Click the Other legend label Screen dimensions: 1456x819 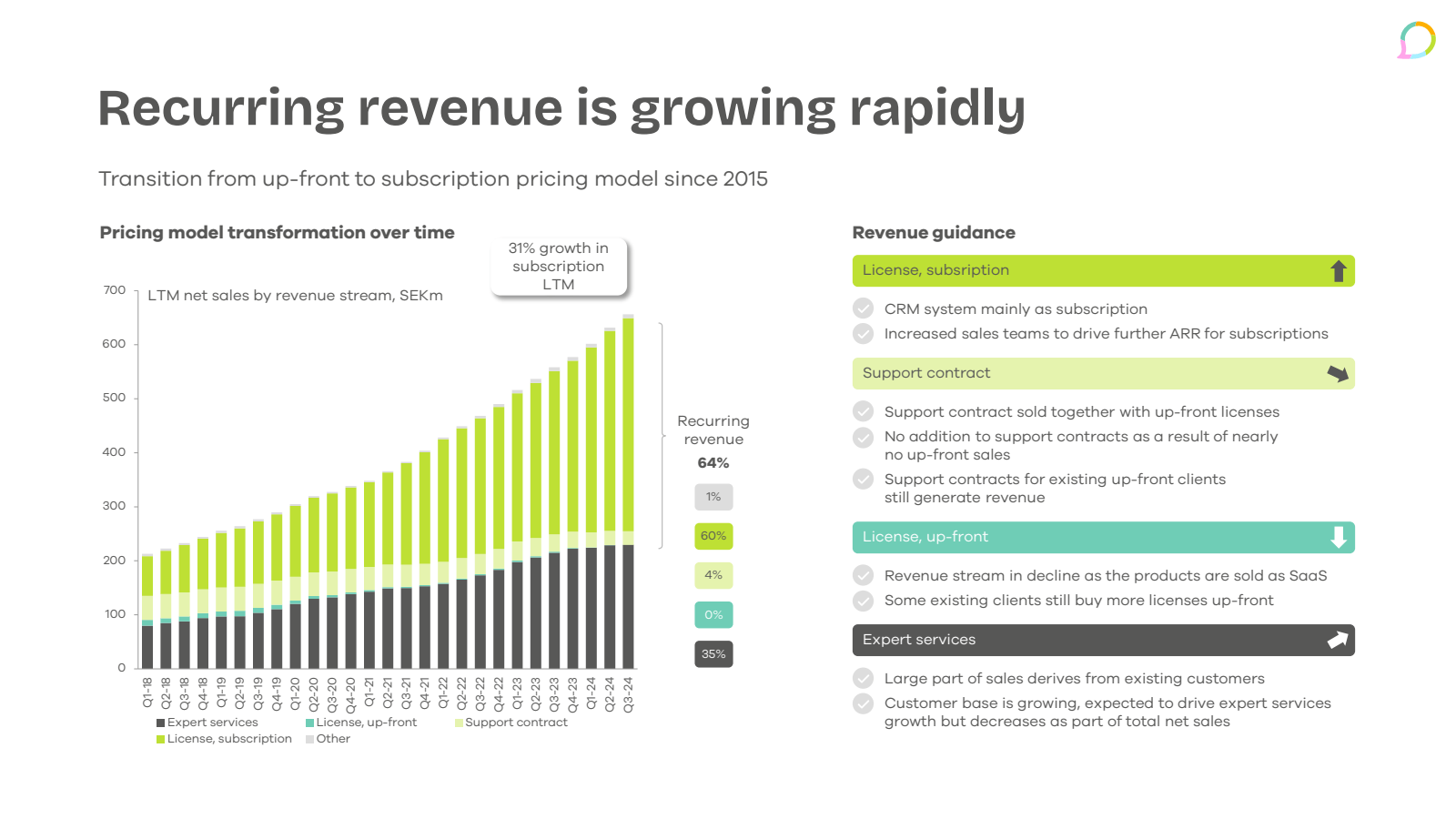click(333, 739)
